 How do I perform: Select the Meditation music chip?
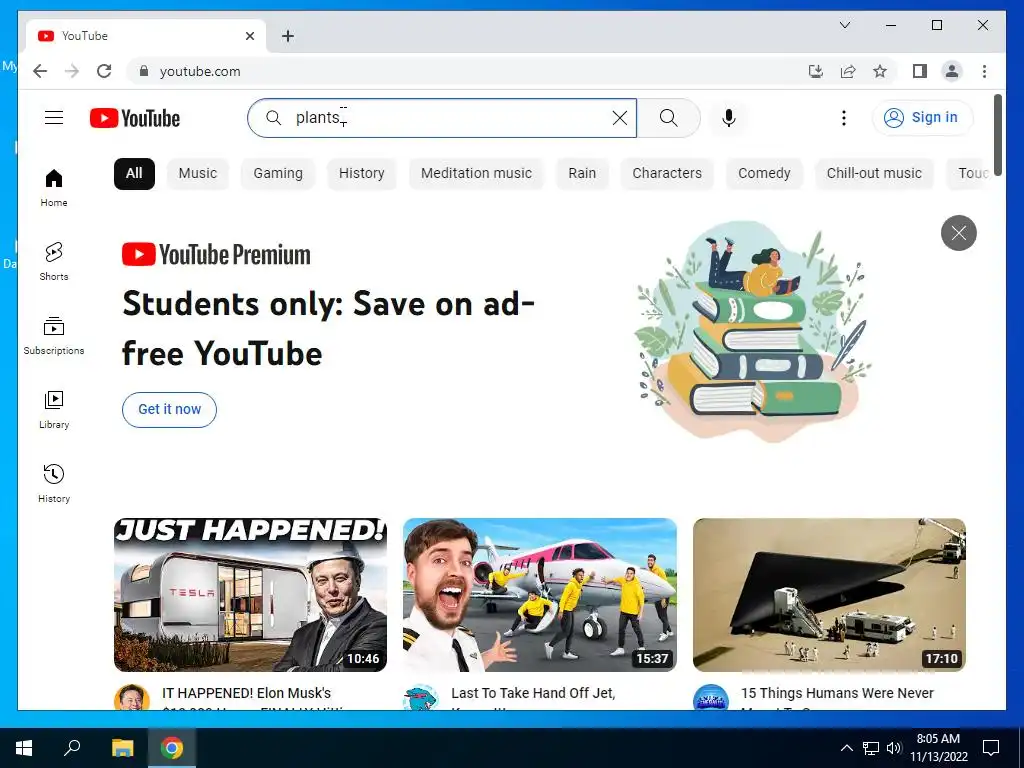(x=476, y=174)
